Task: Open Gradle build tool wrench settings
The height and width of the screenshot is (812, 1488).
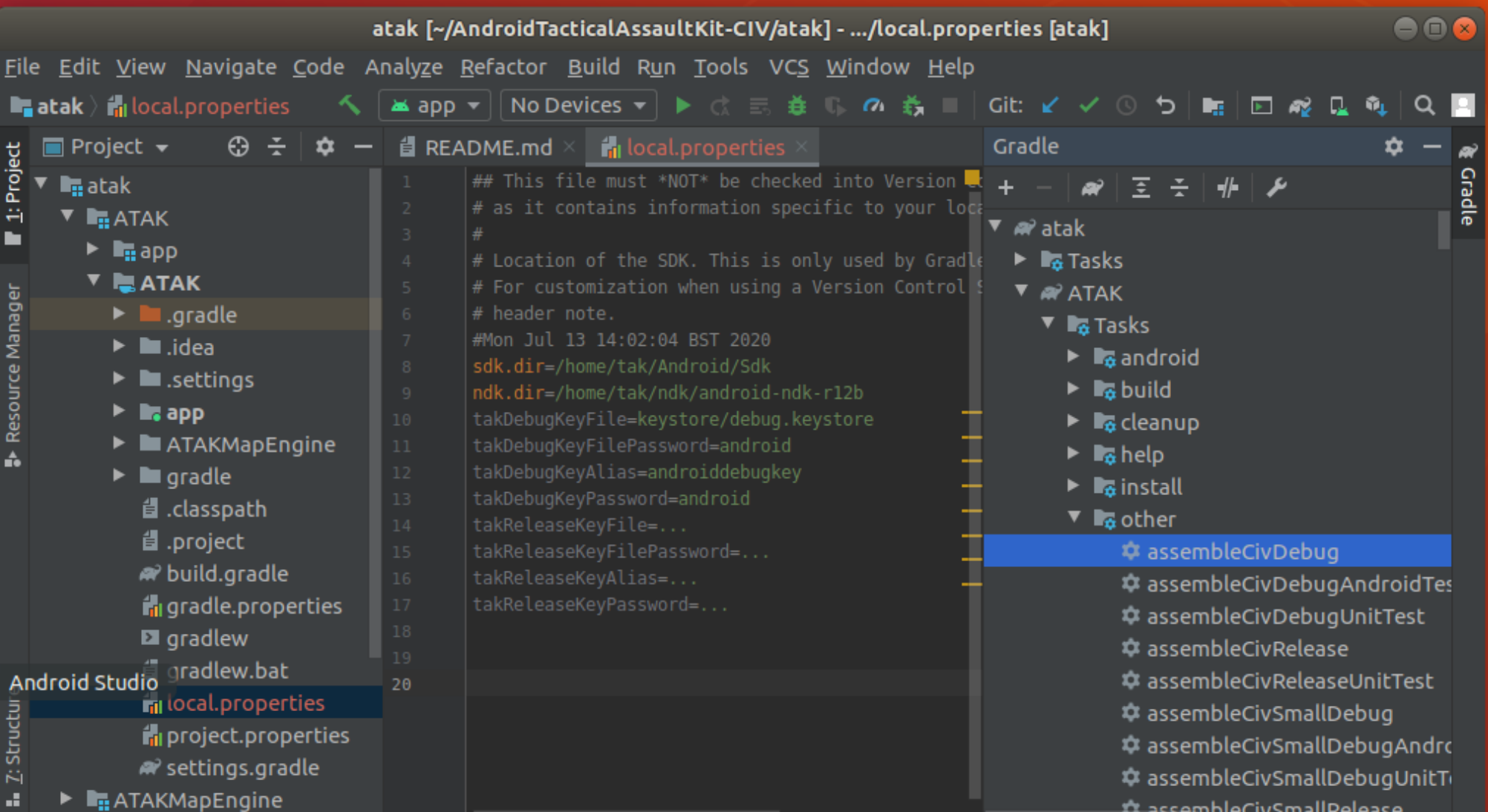Action: tap(1276, 188)
